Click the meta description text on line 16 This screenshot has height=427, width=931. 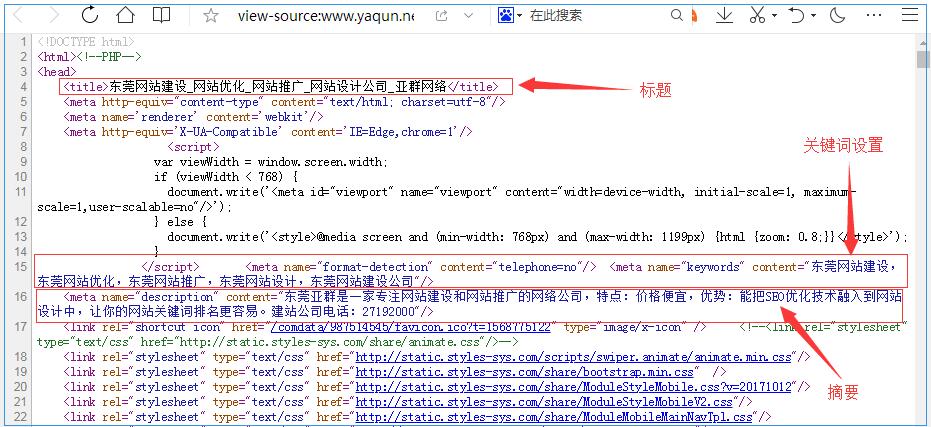click(x=469, y=304)
